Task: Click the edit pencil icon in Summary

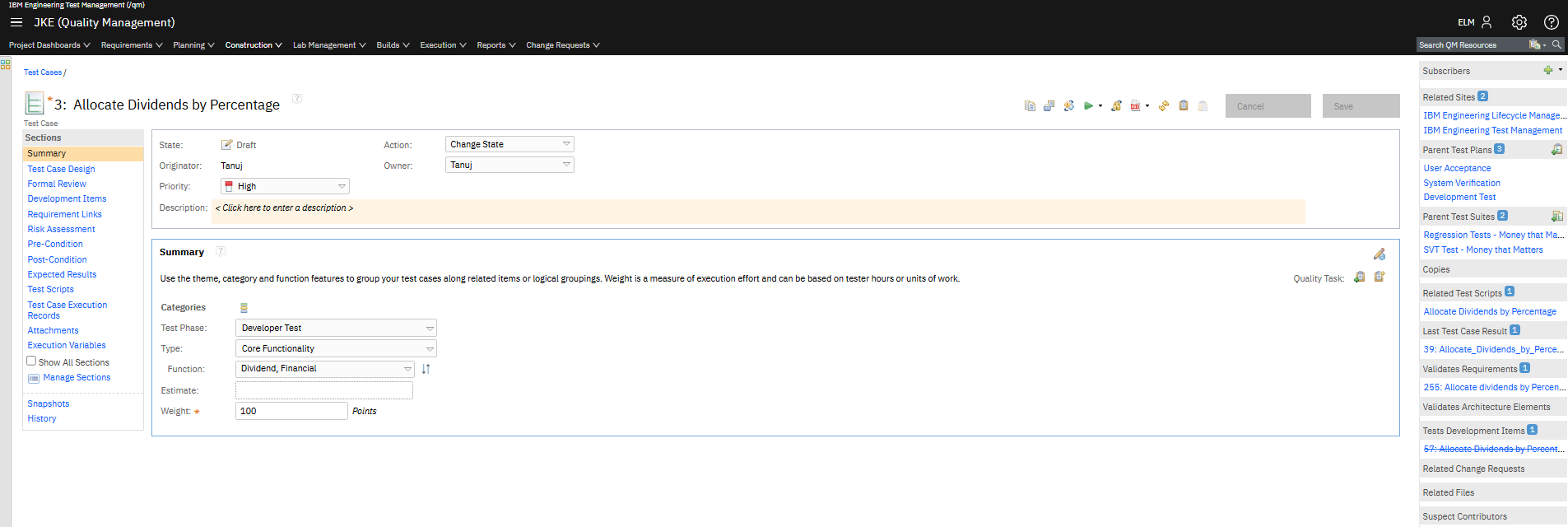Action: tap(1379, 254)
